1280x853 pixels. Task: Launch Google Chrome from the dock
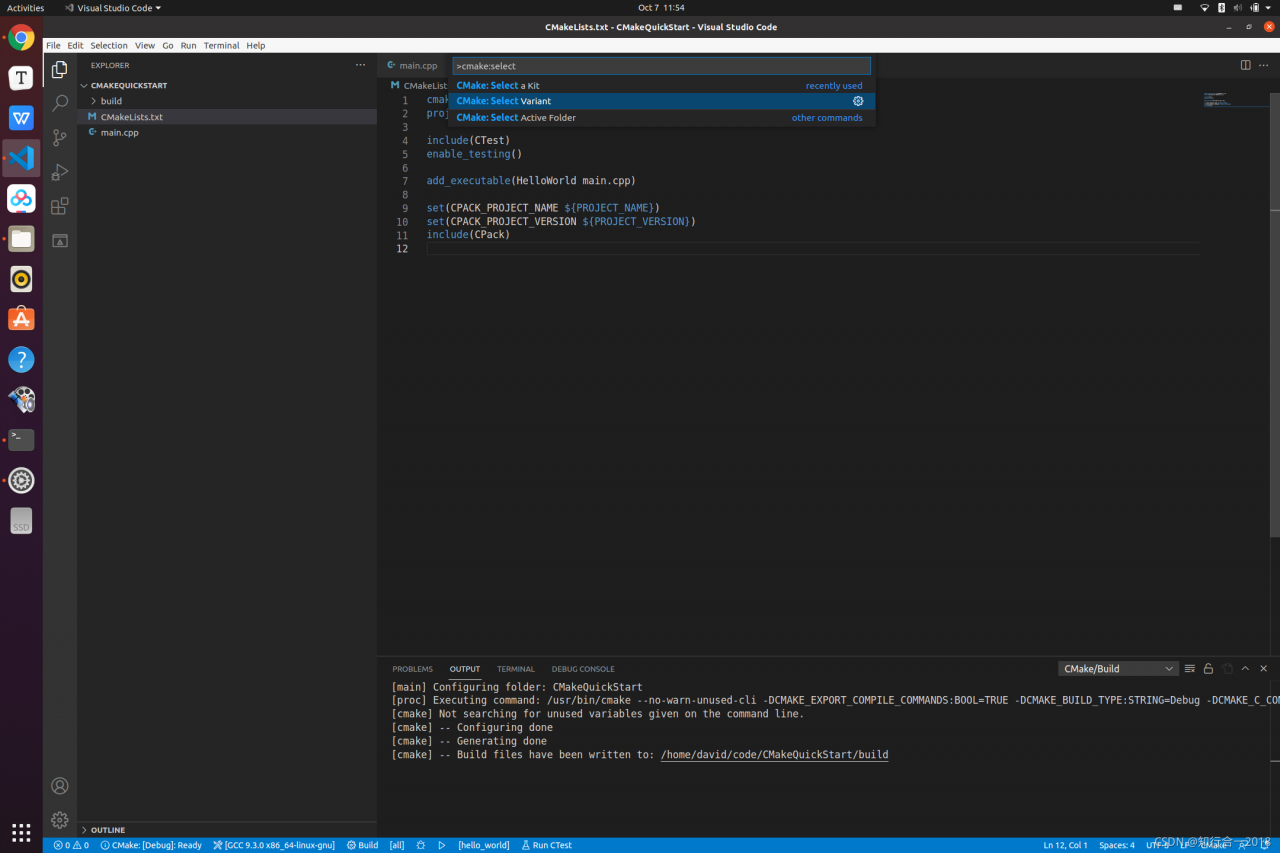tap(21, 38)
